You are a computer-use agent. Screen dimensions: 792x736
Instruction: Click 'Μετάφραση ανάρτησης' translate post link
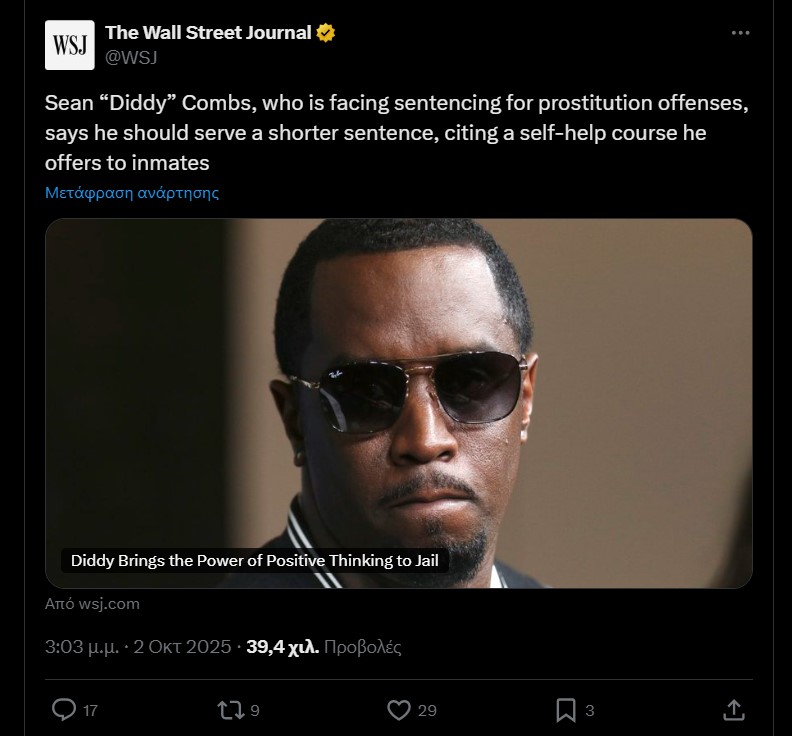pyautogui.click(x=132, y=193)
